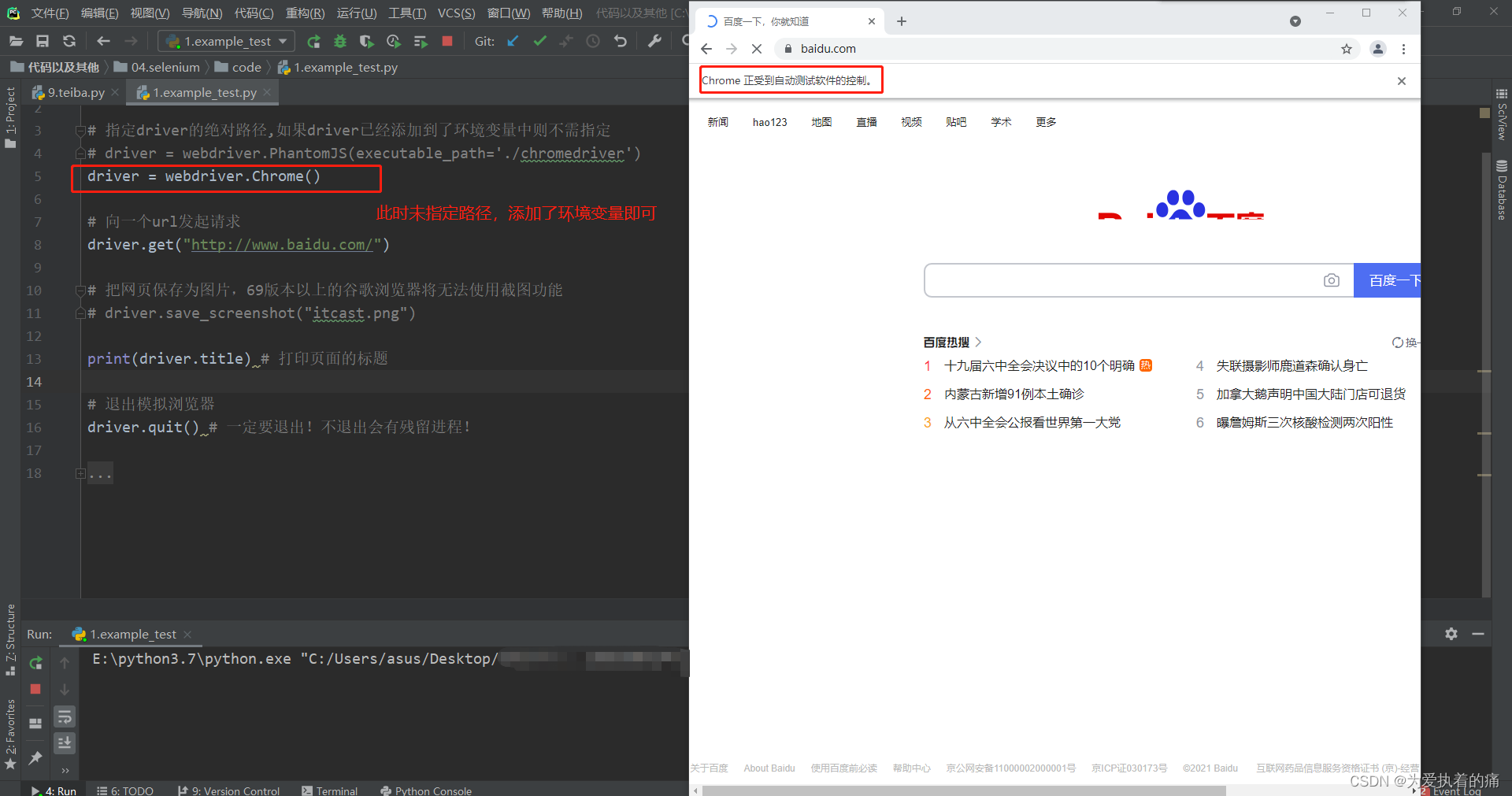Pin the Run tab with pin icon
The image size is (1512, 796).
tap(35, 757)
